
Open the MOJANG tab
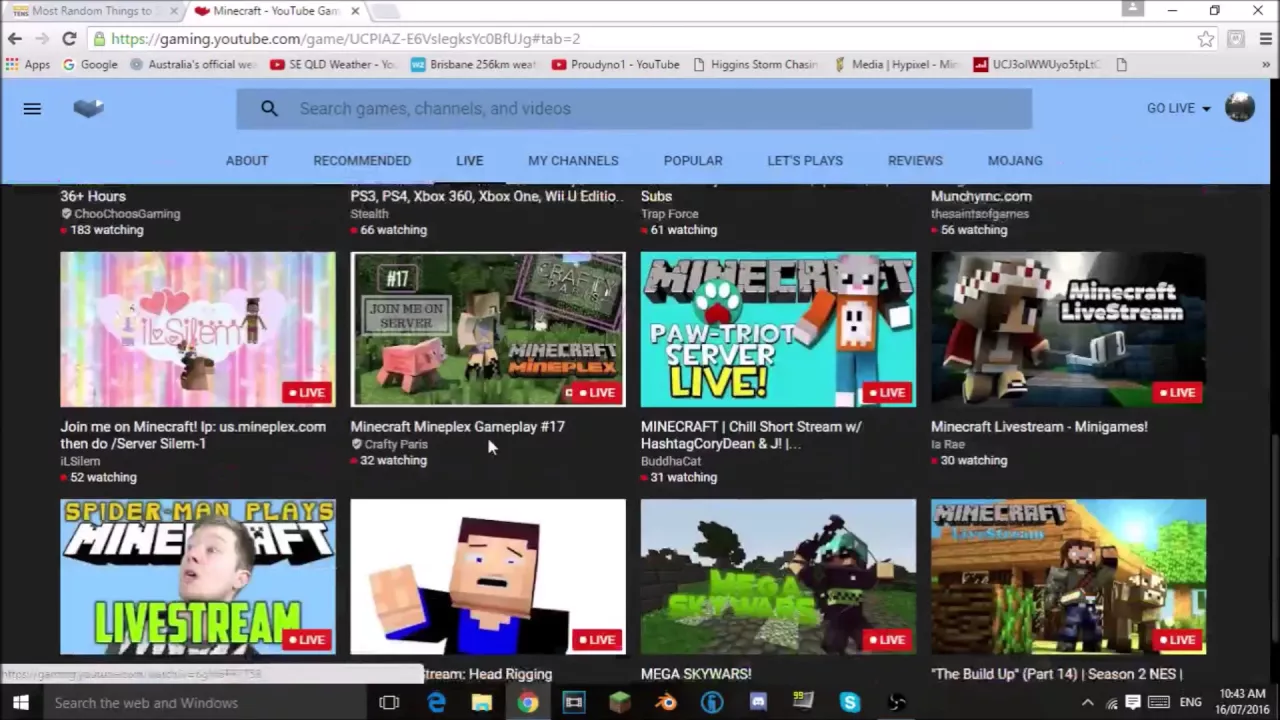[1015, 160]
